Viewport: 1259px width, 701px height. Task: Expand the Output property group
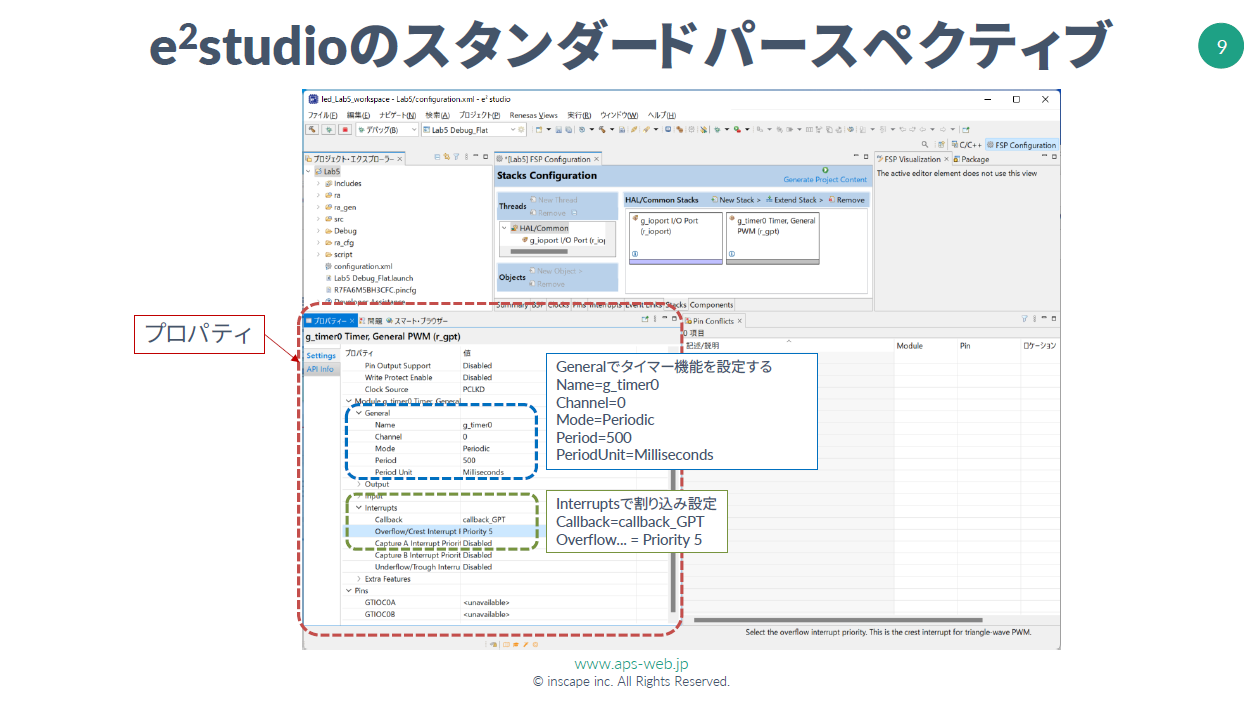(358, 484)
